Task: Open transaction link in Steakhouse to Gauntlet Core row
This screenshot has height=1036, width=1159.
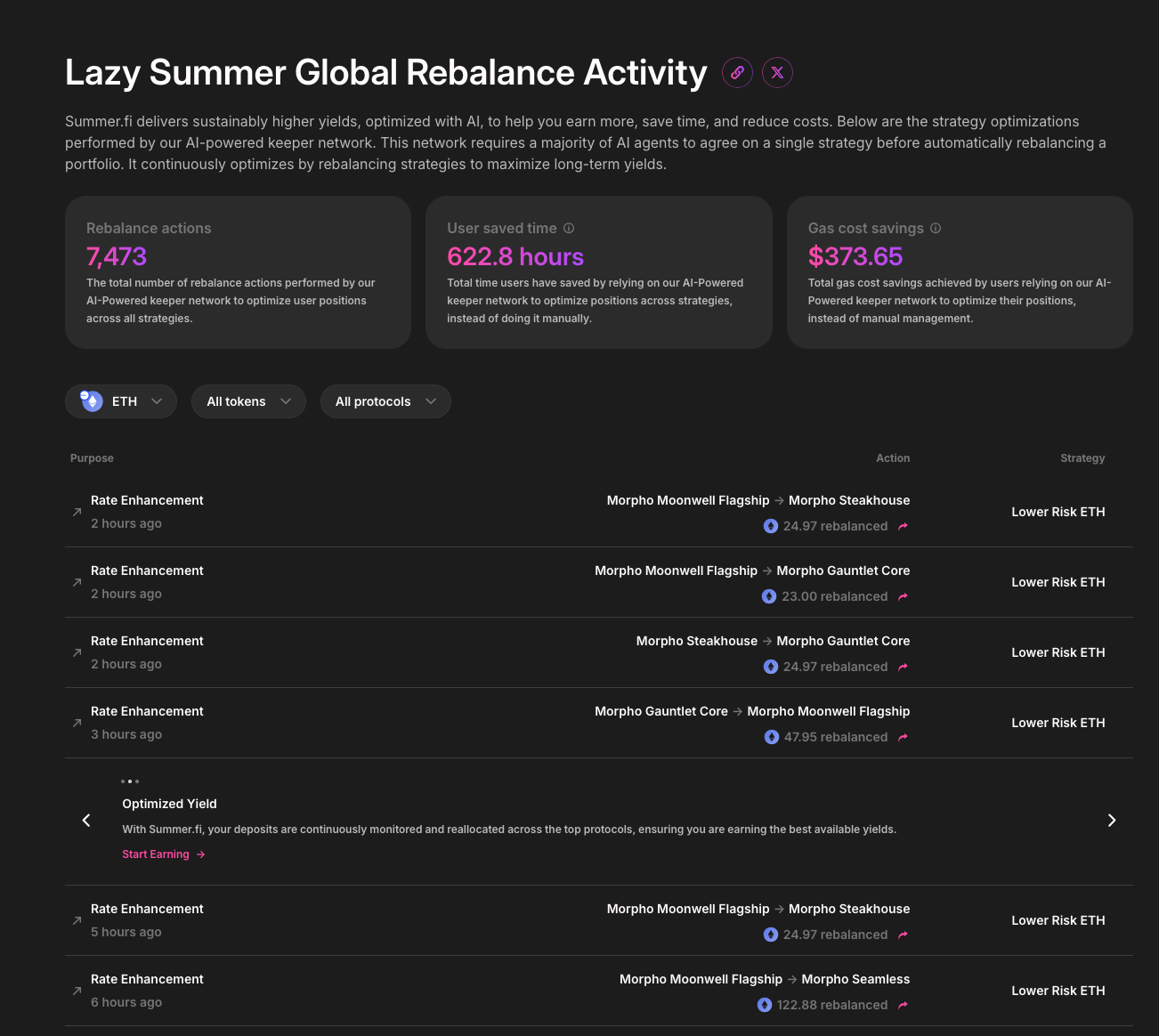Action: [x=904, y=667]
